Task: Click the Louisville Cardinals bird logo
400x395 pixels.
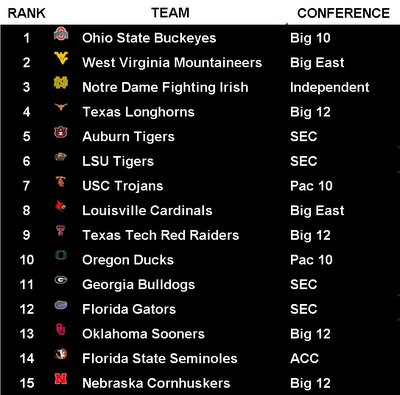Action: 61,207
